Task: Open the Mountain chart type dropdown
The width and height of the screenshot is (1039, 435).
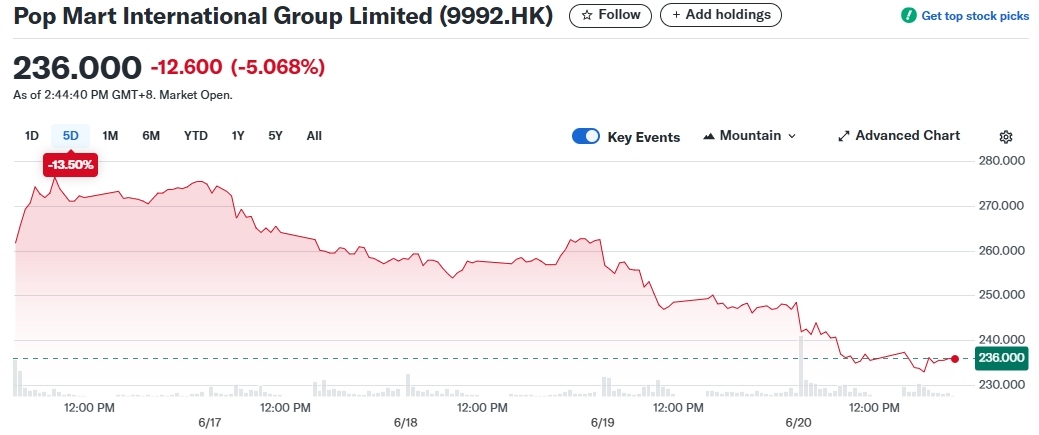Action: [749, 136]
